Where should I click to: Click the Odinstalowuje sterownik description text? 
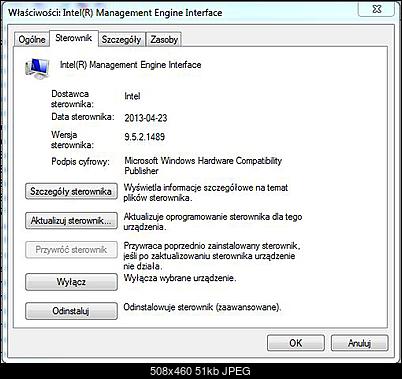tap(202, 307)
